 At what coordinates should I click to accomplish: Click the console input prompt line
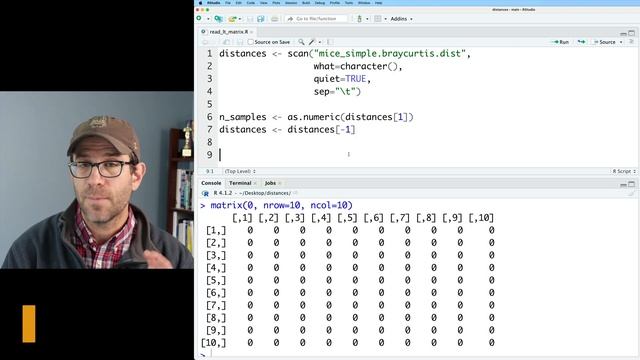pyautogui.click(x=416, y=355)
